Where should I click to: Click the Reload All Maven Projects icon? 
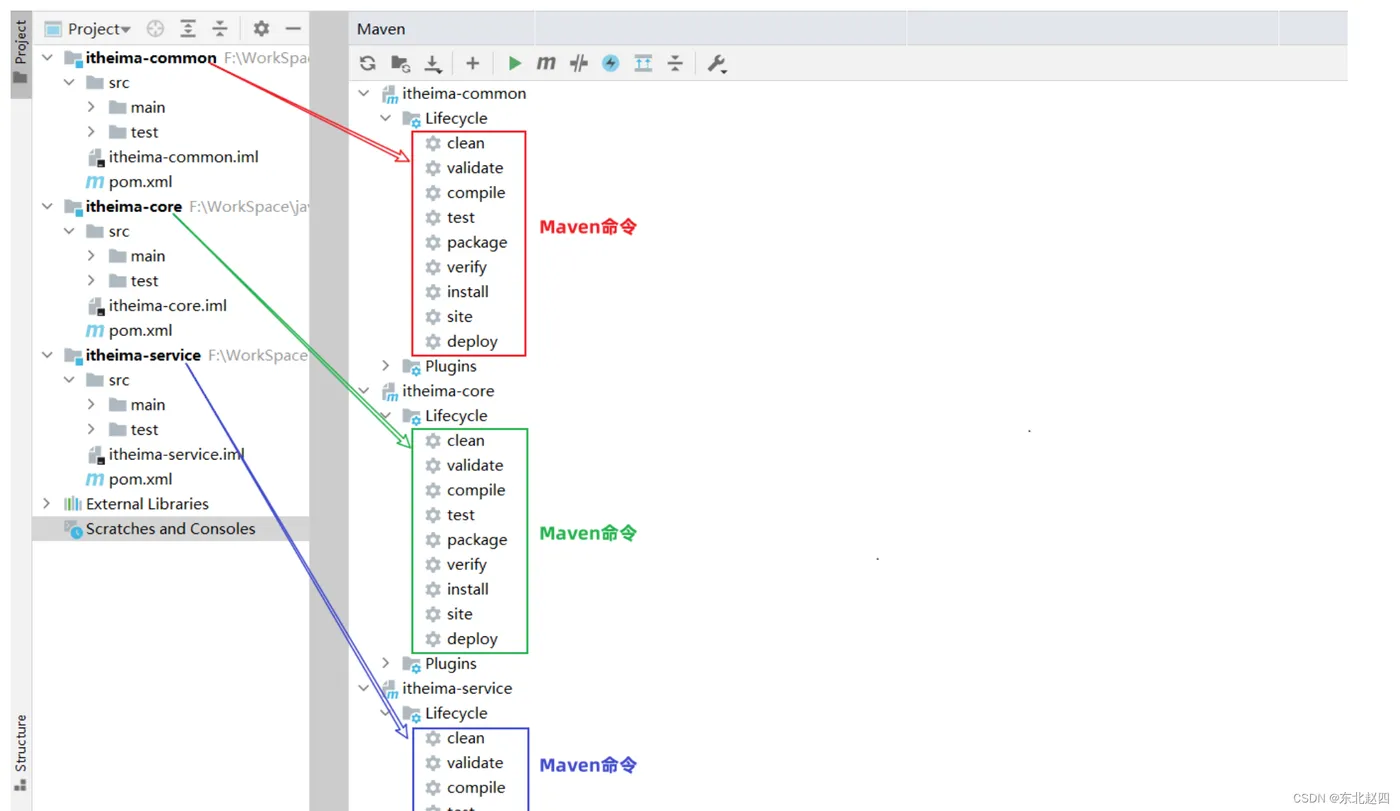368,63
